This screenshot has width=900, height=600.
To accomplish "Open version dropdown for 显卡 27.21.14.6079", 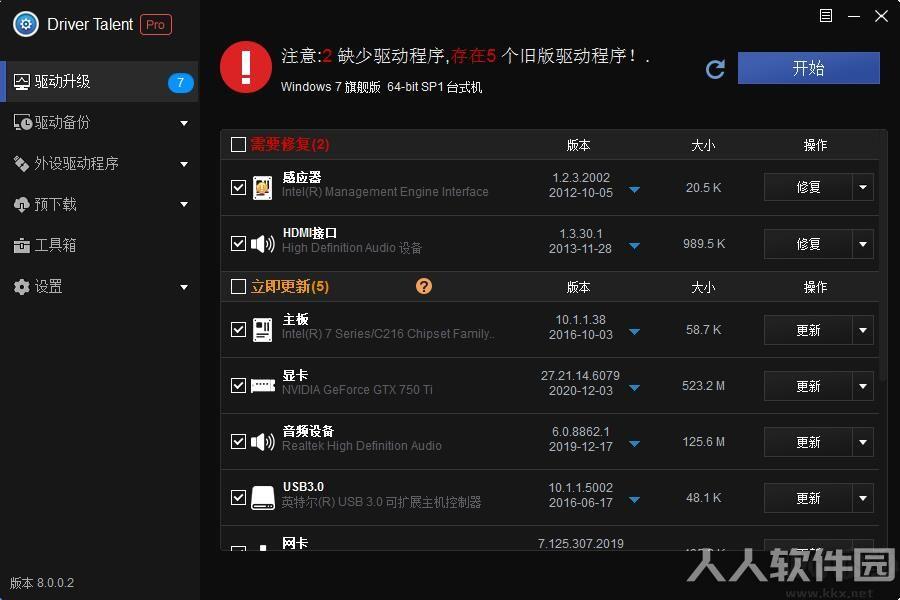I will click(x=634, y=388).
